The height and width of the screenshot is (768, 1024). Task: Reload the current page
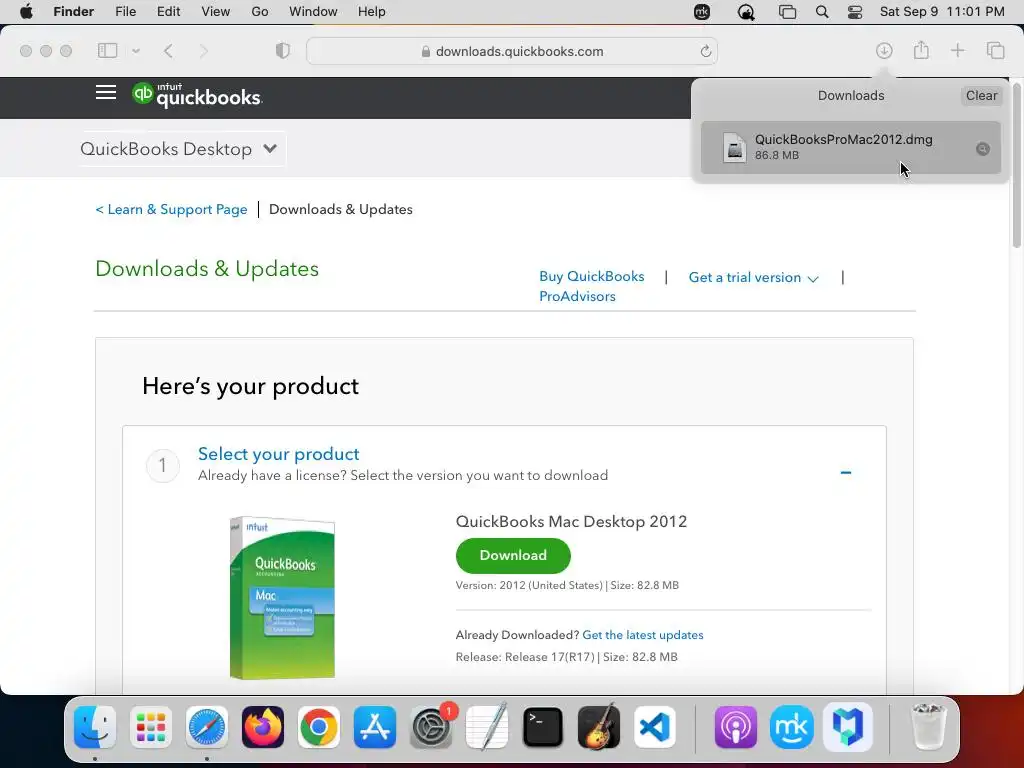coord(705,51)
